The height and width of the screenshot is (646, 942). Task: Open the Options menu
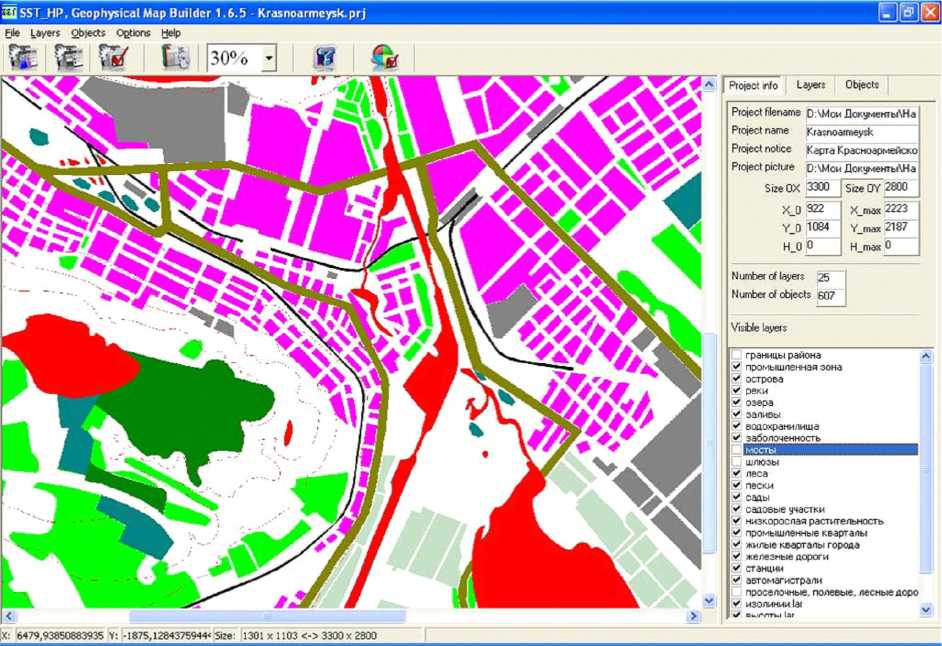click(133, 33)
